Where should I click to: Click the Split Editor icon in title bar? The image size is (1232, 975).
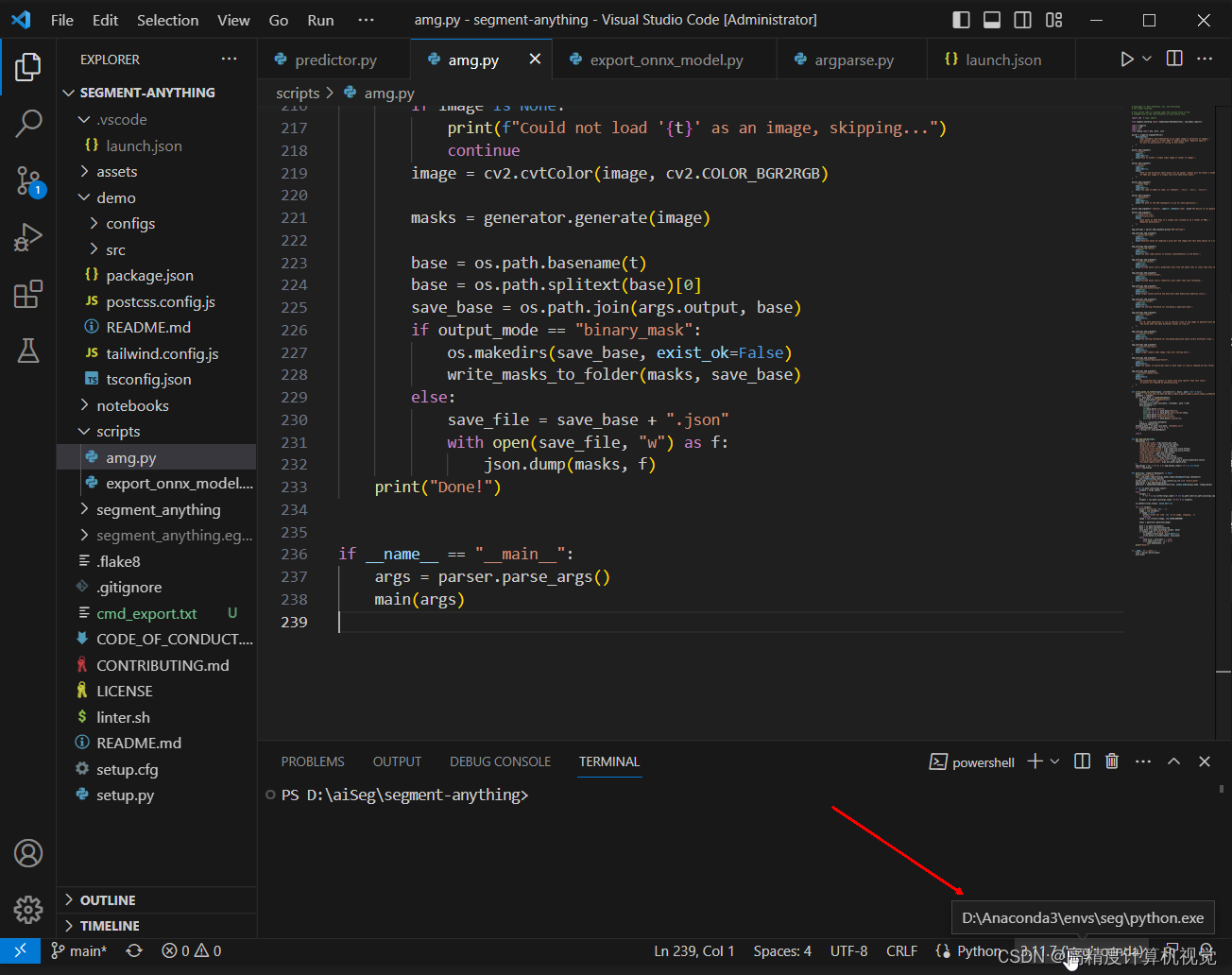(1173, 58)
